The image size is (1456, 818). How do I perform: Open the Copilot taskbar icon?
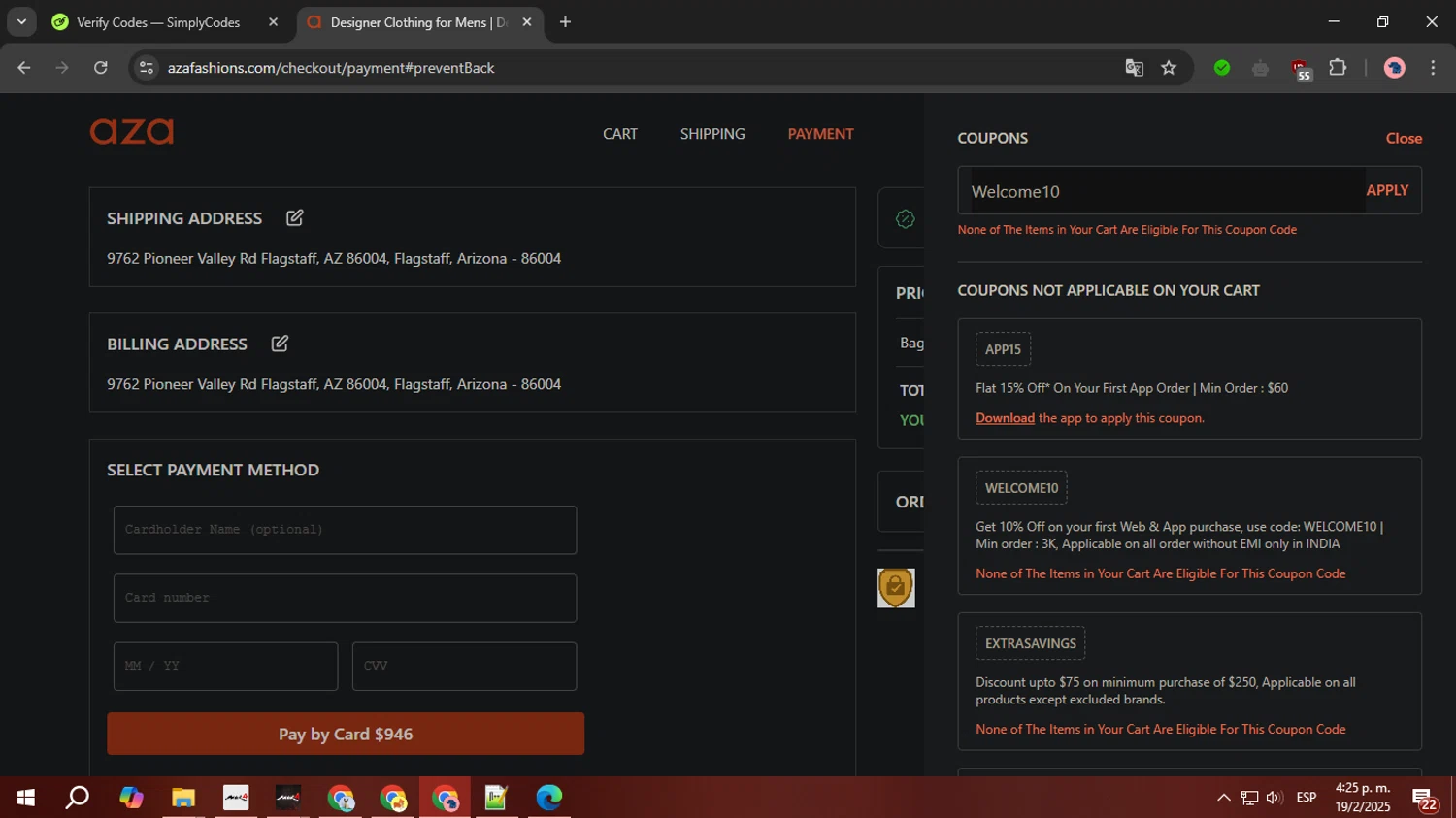point(131,798)
